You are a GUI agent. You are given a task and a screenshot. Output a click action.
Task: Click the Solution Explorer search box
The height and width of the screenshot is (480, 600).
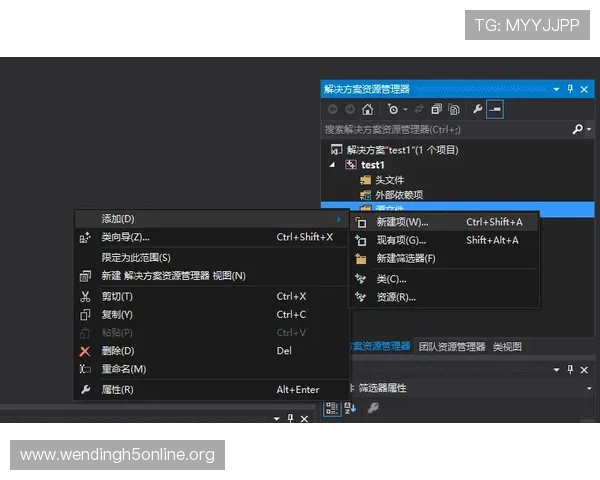[444, 130]
